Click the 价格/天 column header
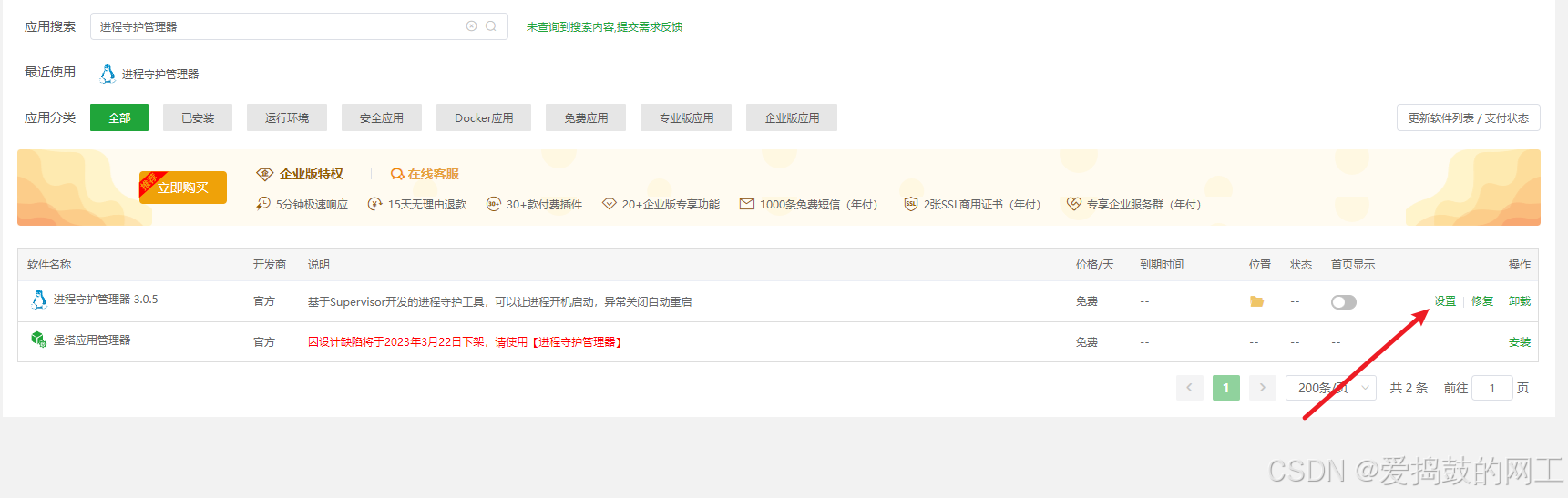The height and width of the screenshot is (498, 1568). point(1094,265)
